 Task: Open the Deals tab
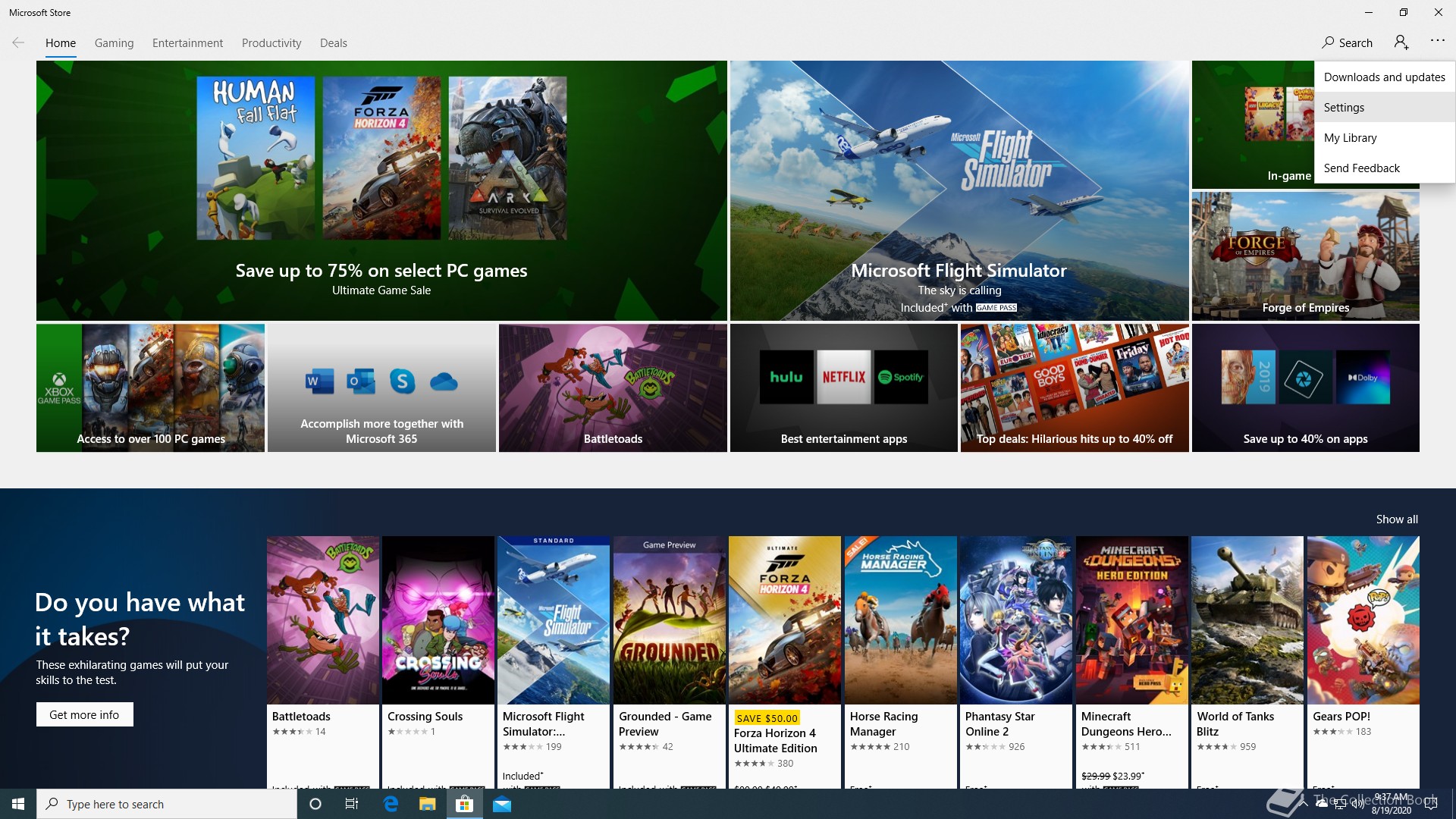[334, 43]
